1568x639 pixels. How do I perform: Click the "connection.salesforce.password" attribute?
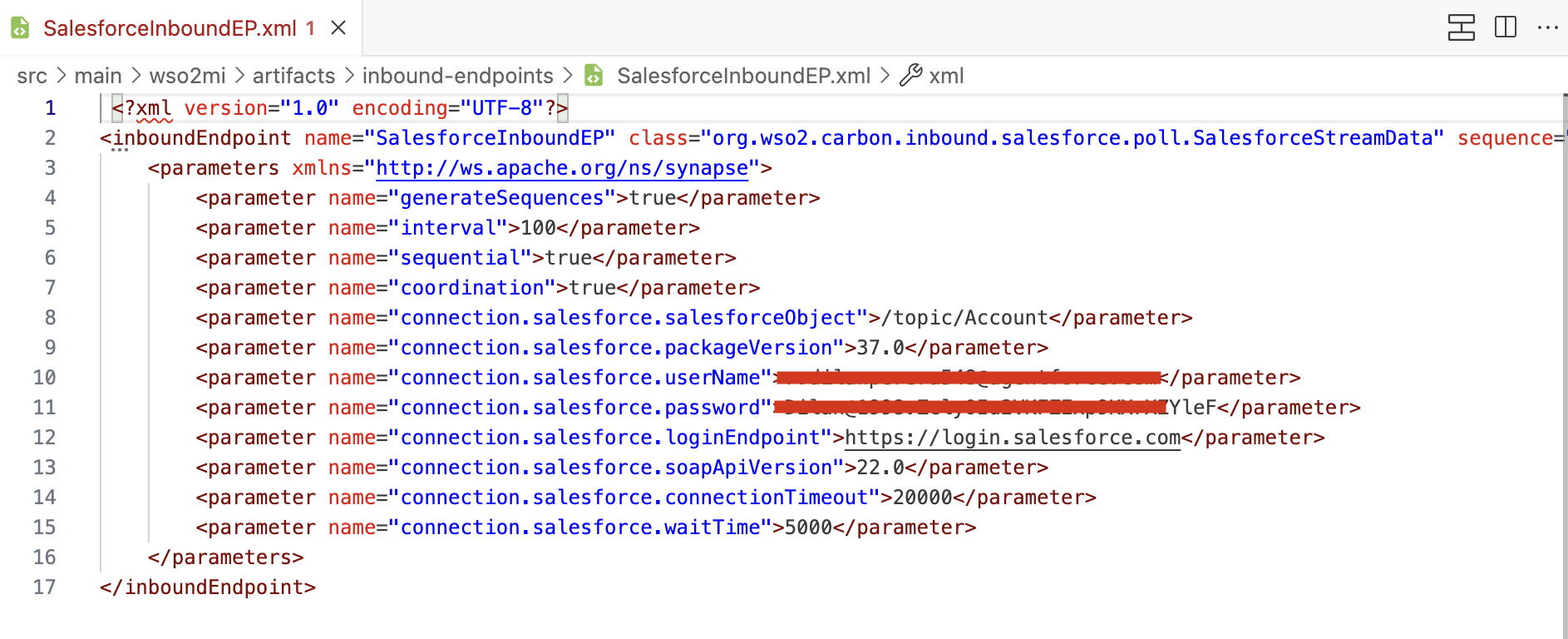[x=580, y=408]
